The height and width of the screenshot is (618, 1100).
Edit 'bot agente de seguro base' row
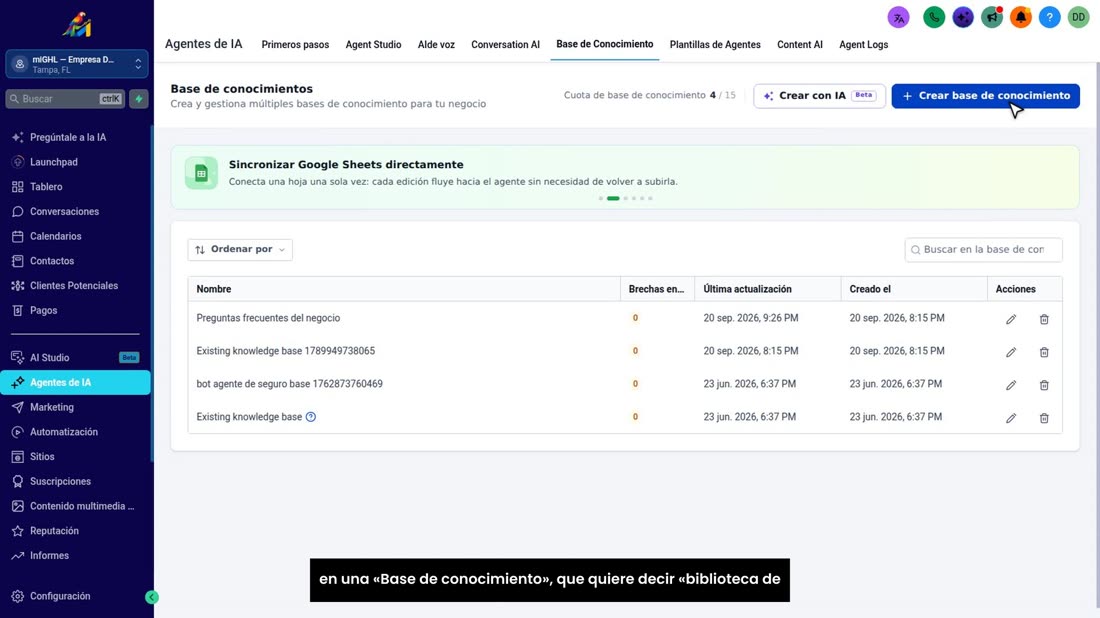(x=1011, y=385)
